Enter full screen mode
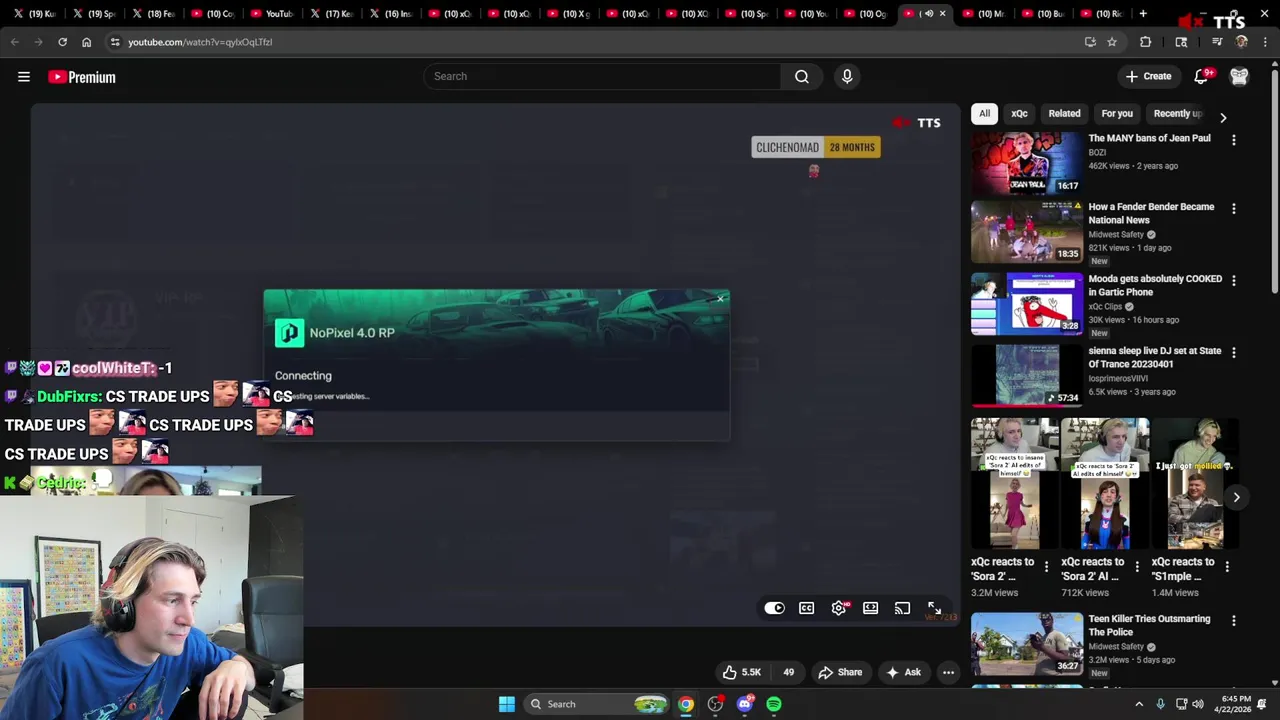Image resolution: width=1280 pixels, height=720 pixels. click(934, 608)
